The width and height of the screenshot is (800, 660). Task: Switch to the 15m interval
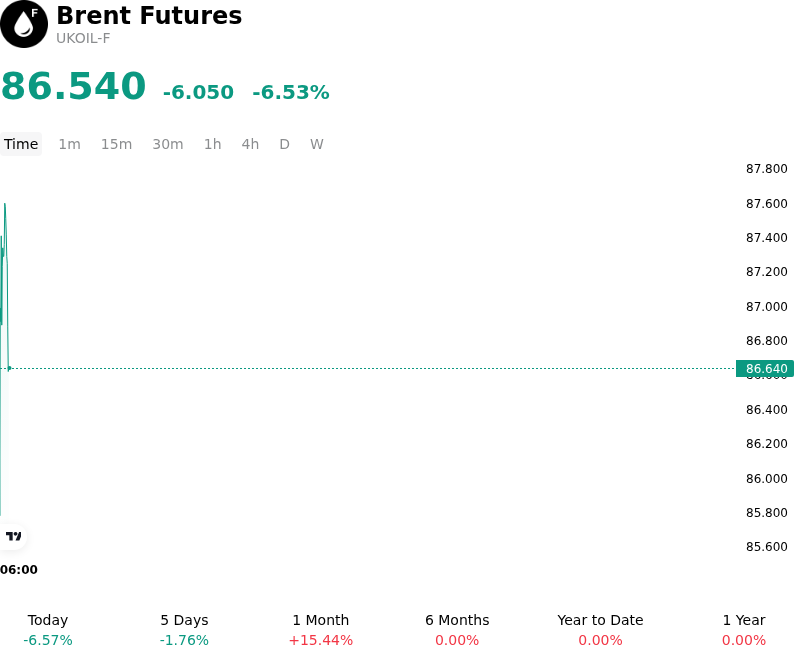[x=116, y=144]
